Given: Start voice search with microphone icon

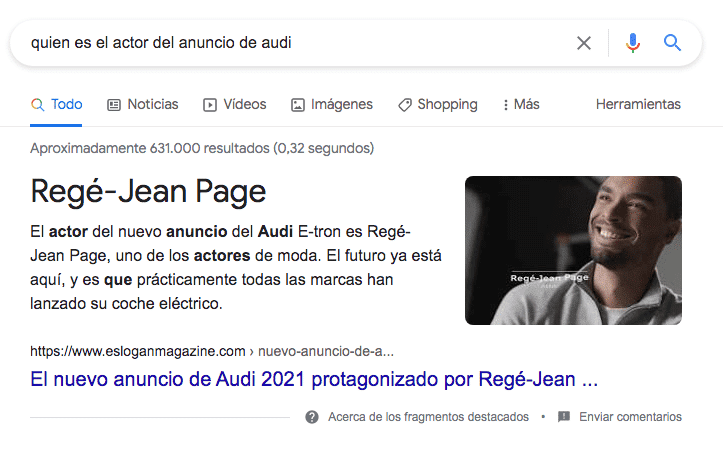Looking at the screenshot, I should pyautogui.click(x=633, y=43).
